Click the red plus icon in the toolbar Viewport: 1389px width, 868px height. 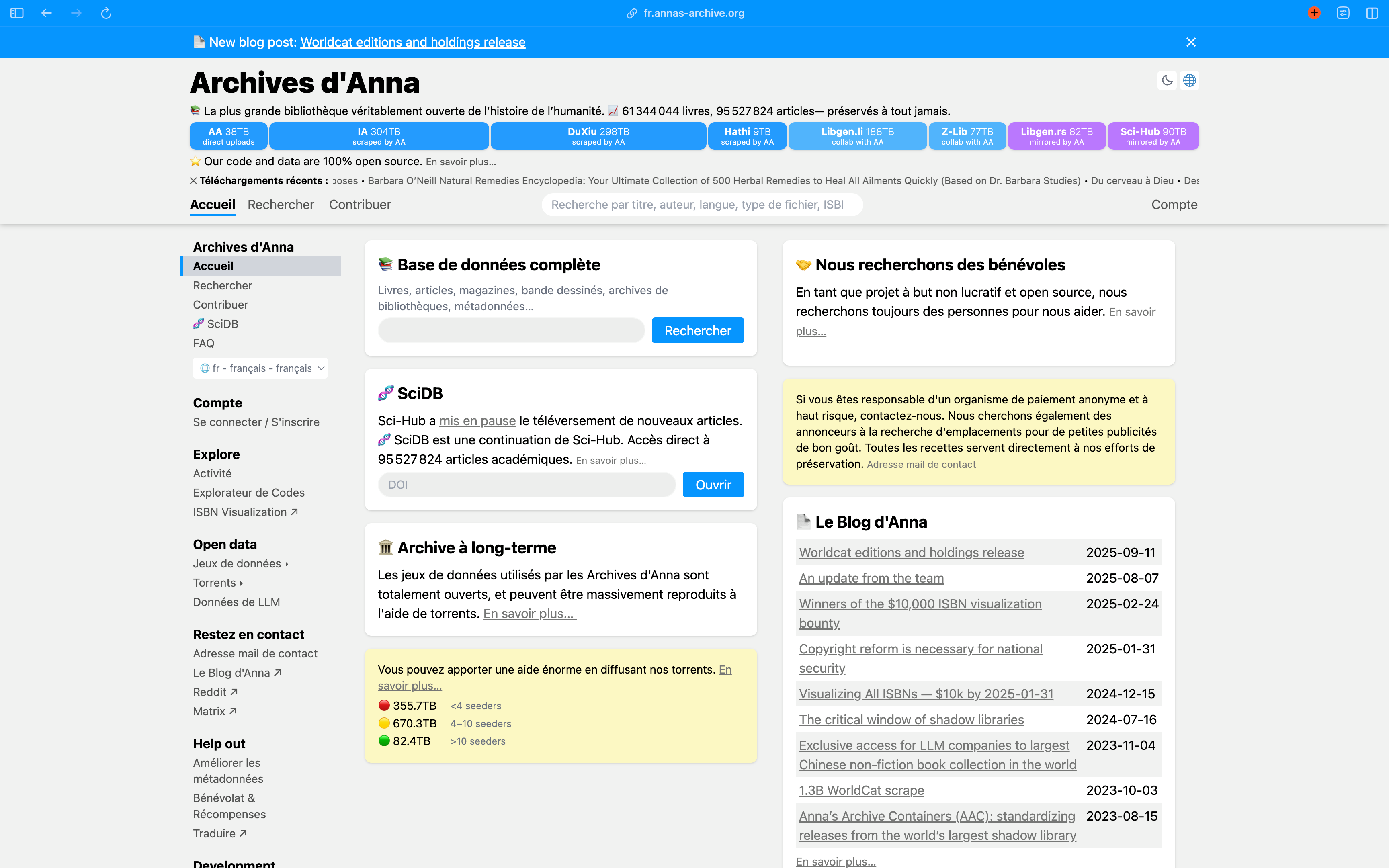coord(1314,13)
